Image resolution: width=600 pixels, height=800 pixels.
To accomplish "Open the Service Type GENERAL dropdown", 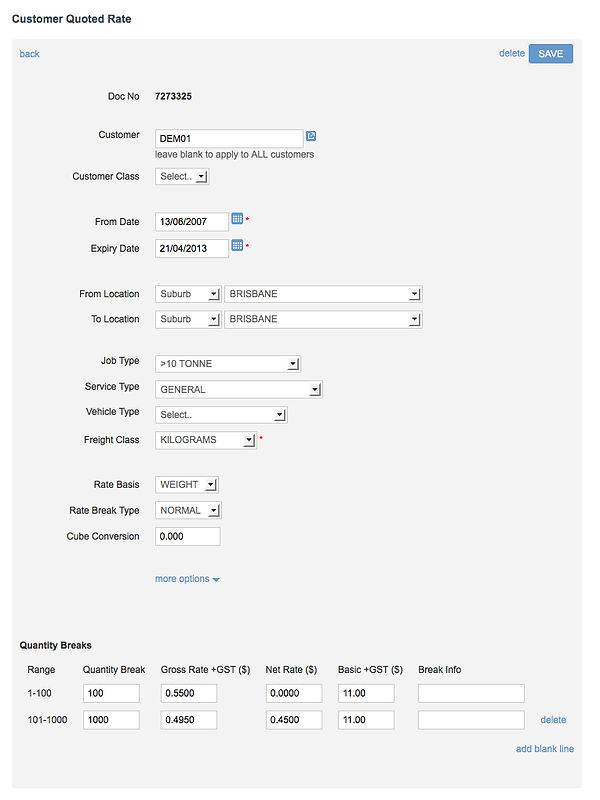I will tap(239, 389).
